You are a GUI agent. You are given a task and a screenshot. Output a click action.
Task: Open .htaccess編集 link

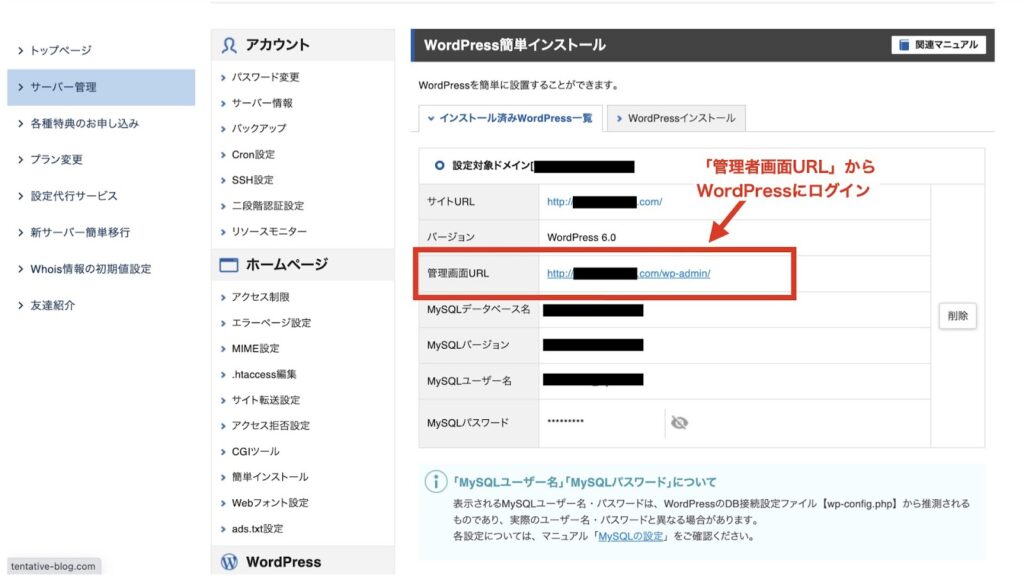click(x=264, y=375)
